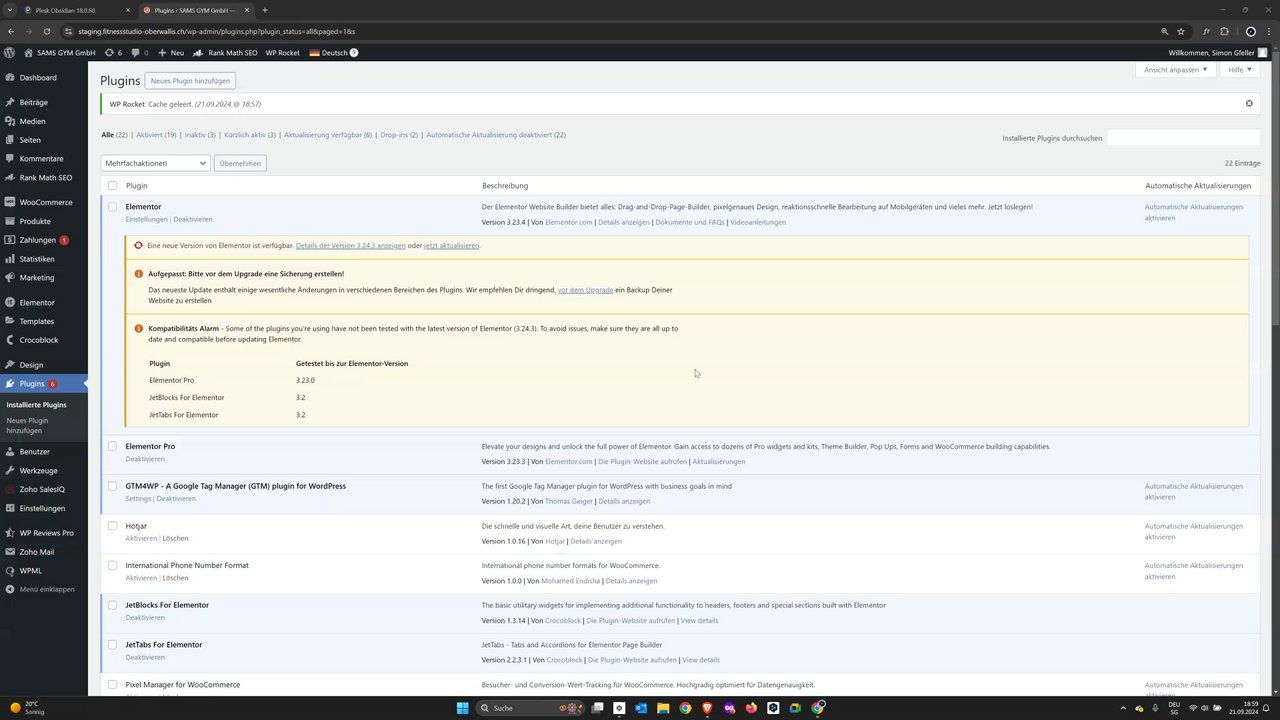The height and width of the screenshot is (720, 1280).
Task: Click Neues Plugin hinzufügen button
Action: click(190, 81)
